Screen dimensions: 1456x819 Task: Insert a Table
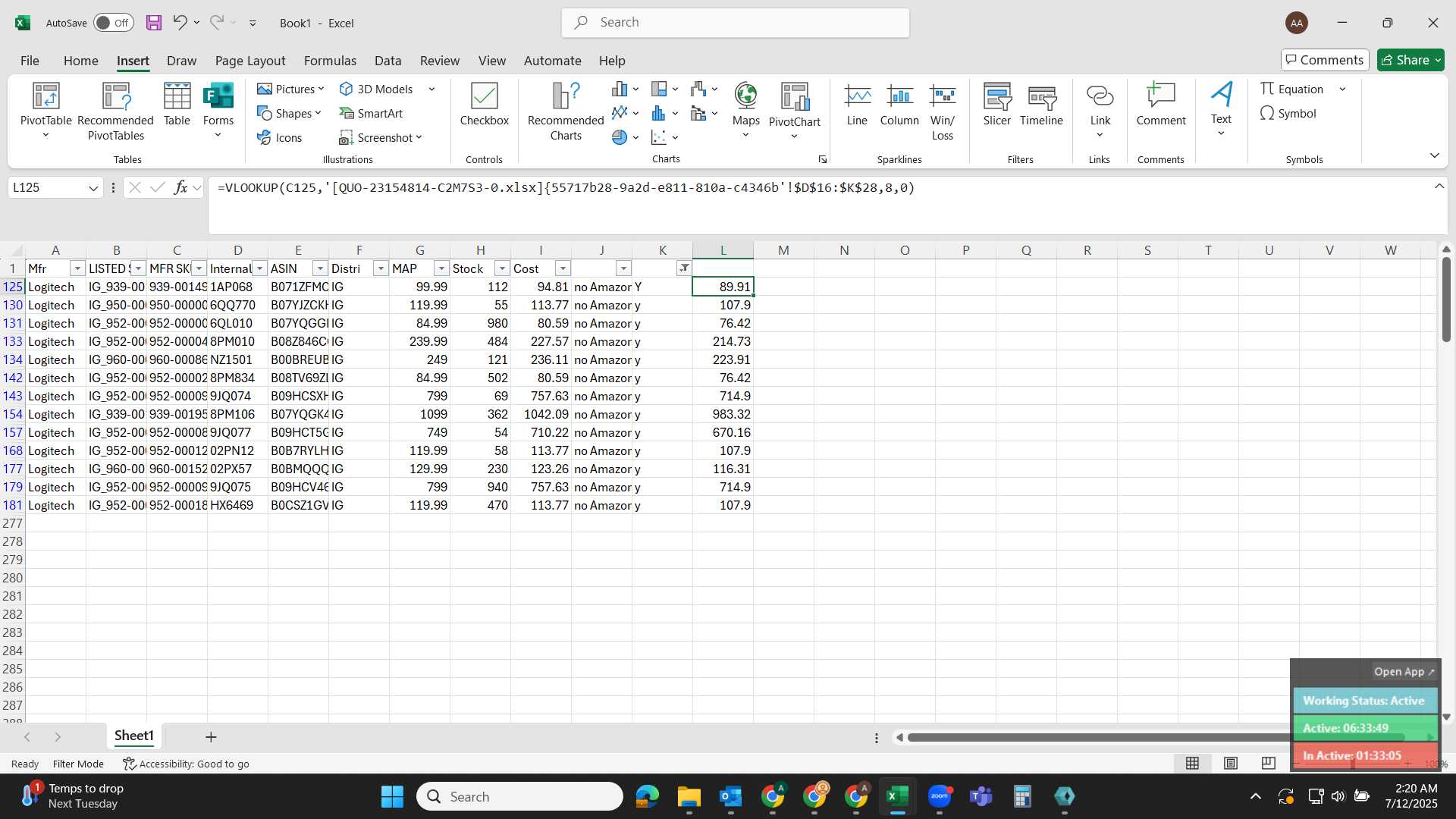tap(177, 105)
